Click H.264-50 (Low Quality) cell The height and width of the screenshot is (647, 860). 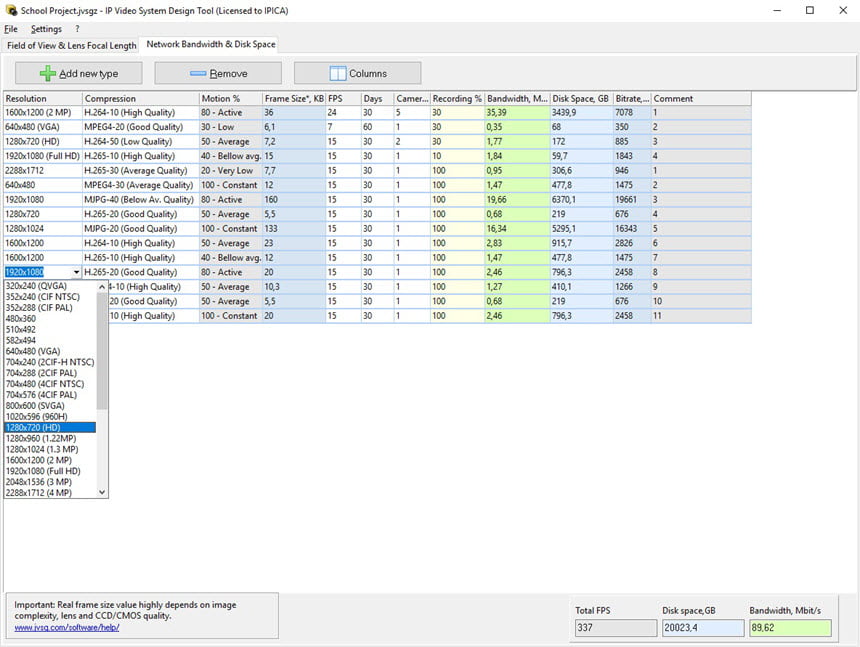coord(140,141)
